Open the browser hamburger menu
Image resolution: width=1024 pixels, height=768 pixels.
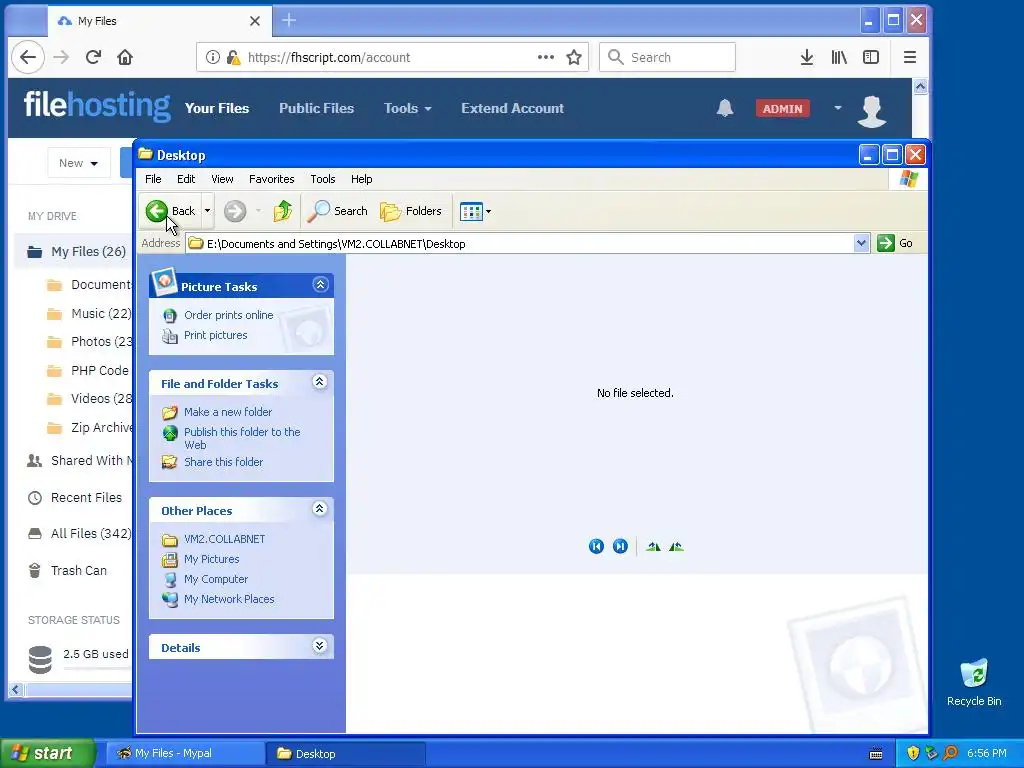tap(910, 57)
